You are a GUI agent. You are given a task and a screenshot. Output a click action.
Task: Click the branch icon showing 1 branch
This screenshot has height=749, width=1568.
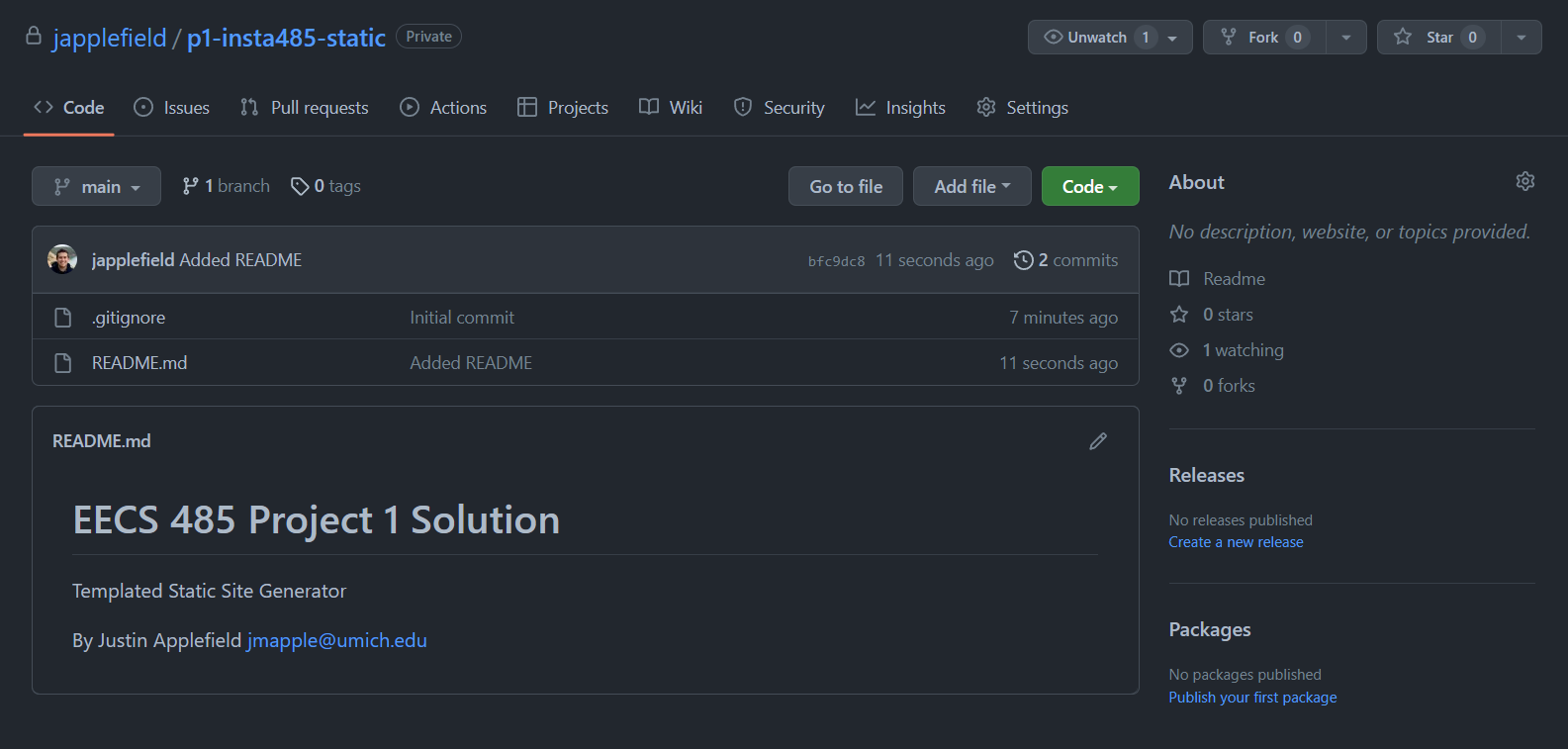(190, 186)
